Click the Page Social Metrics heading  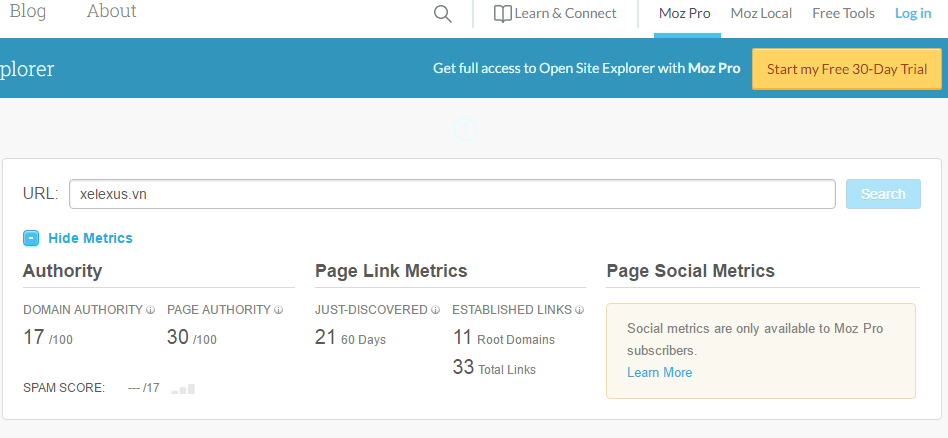pyautogui.click(x=690, y=271)
